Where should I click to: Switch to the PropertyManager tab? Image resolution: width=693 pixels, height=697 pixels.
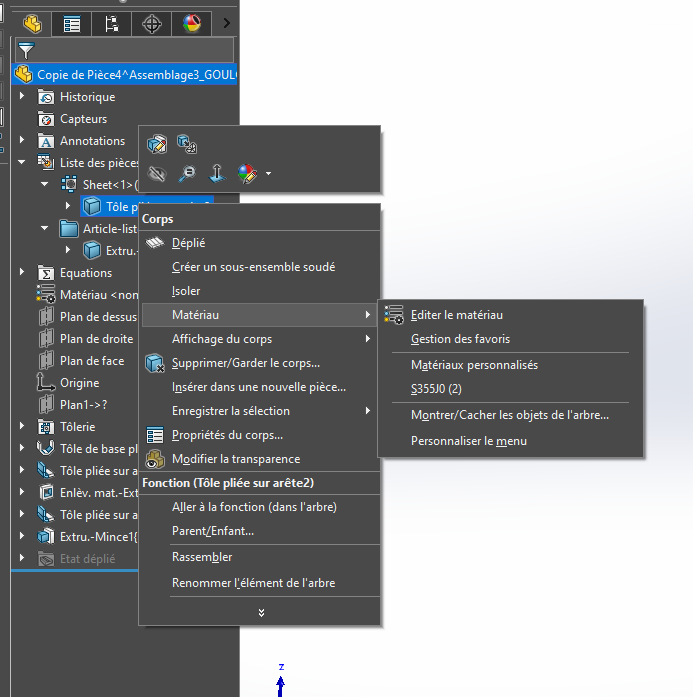pyautogui.click(x=72, y=23)
